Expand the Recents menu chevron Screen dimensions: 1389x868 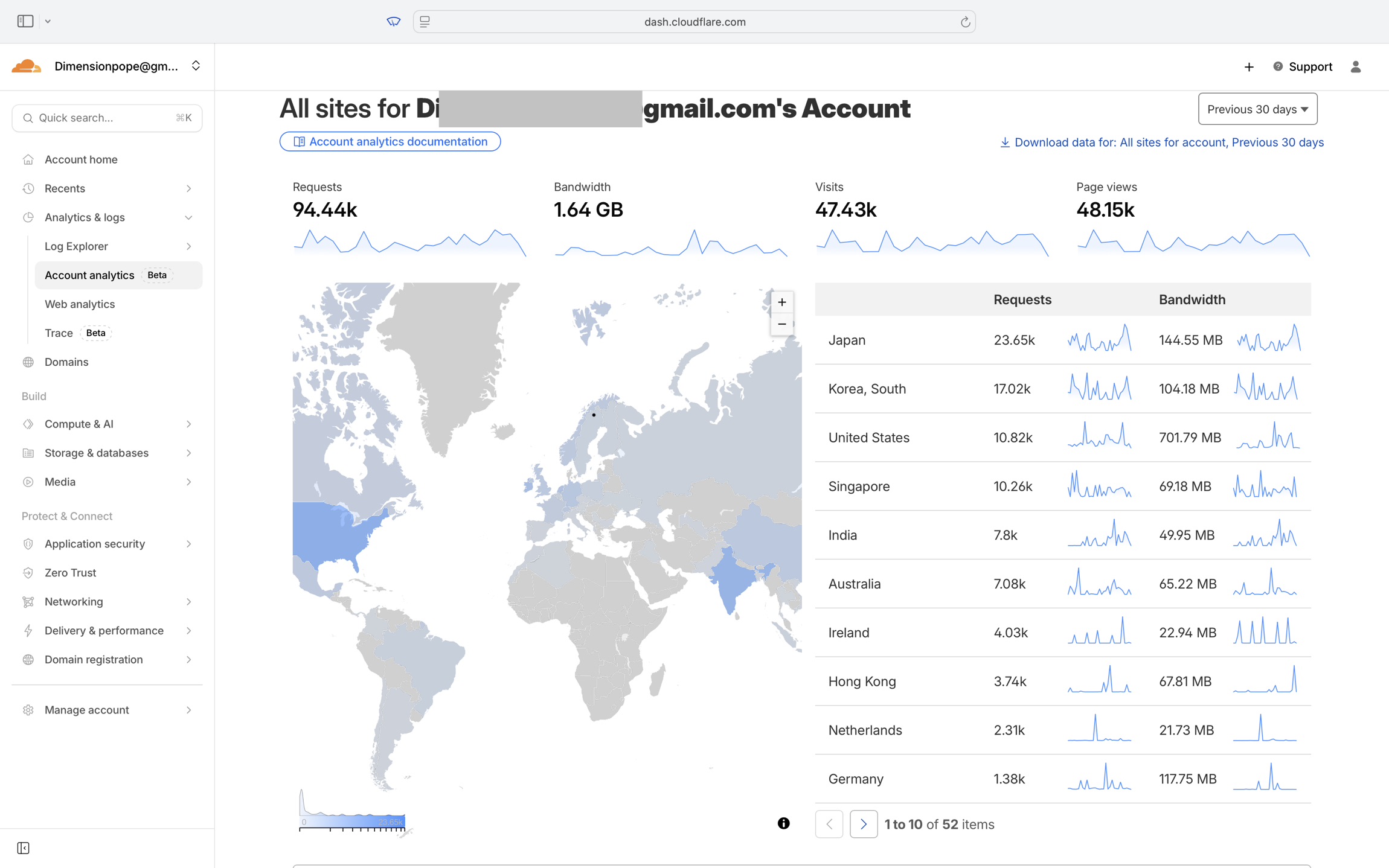(x=188, y=188)
